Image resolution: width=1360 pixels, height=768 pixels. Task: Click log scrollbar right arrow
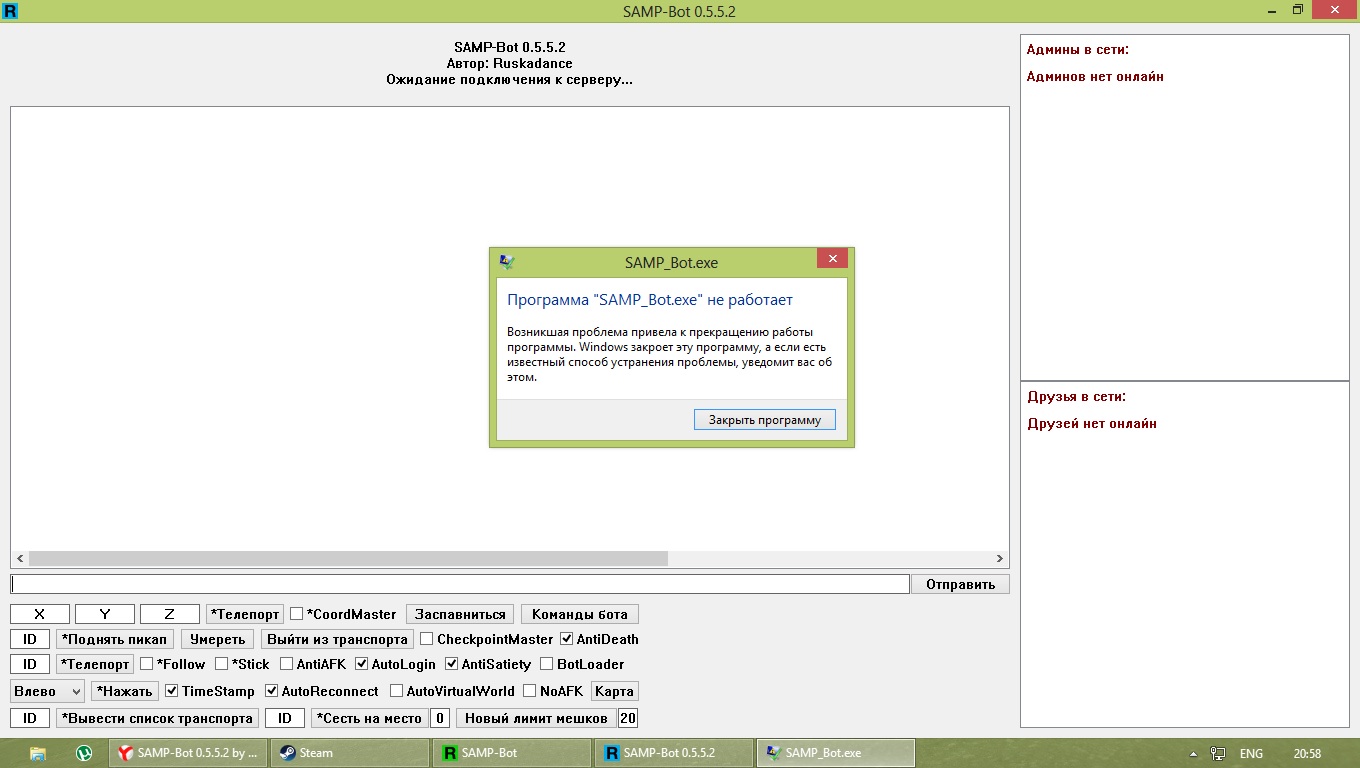(x=1000, y=559)
